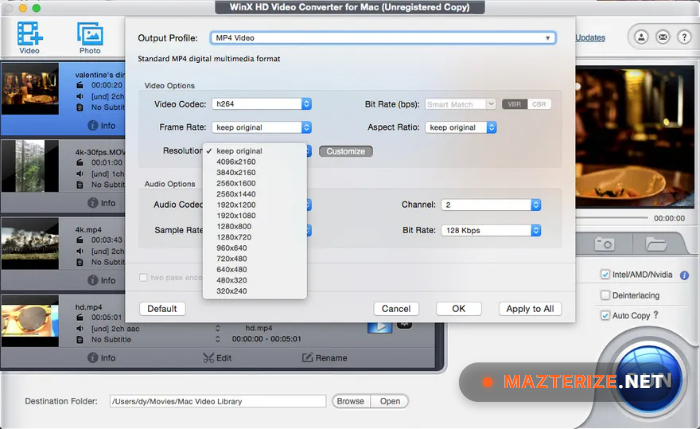Open Info for valentine's video
This screenshot has height=429, width=700.
pos(102,125)
